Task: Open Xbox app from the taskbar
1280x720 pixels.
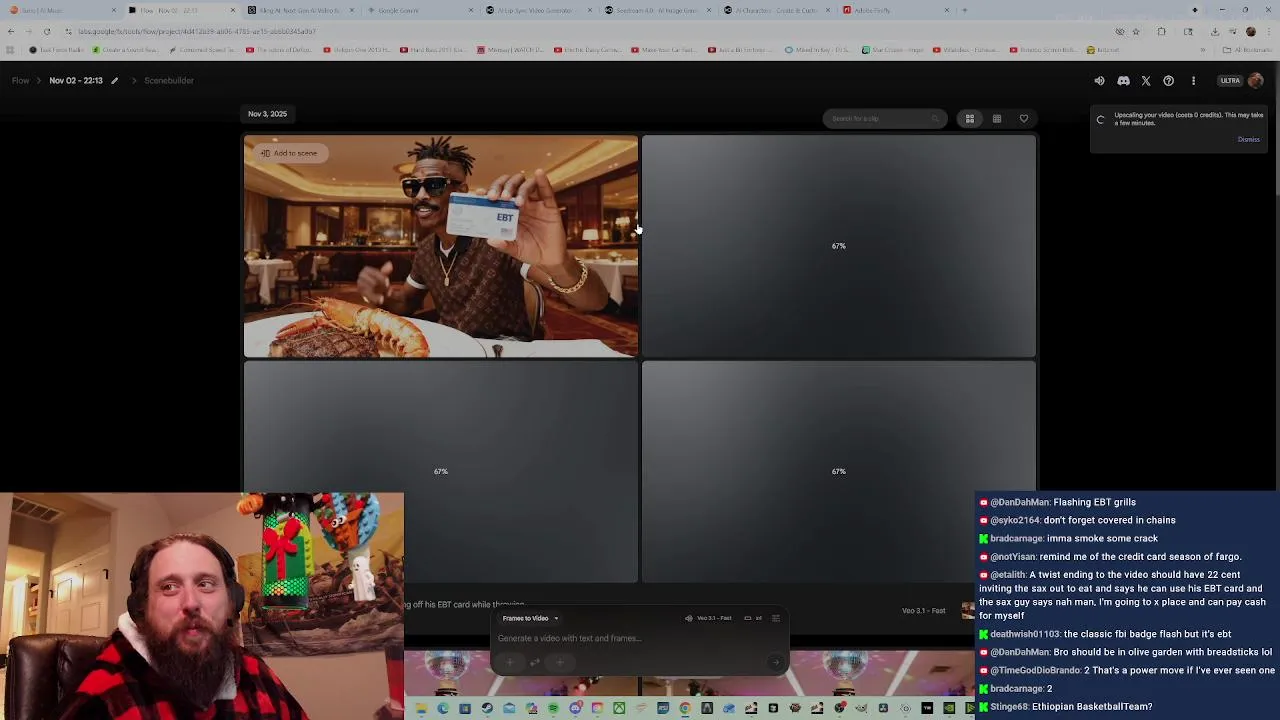Action: pos(619,708)
